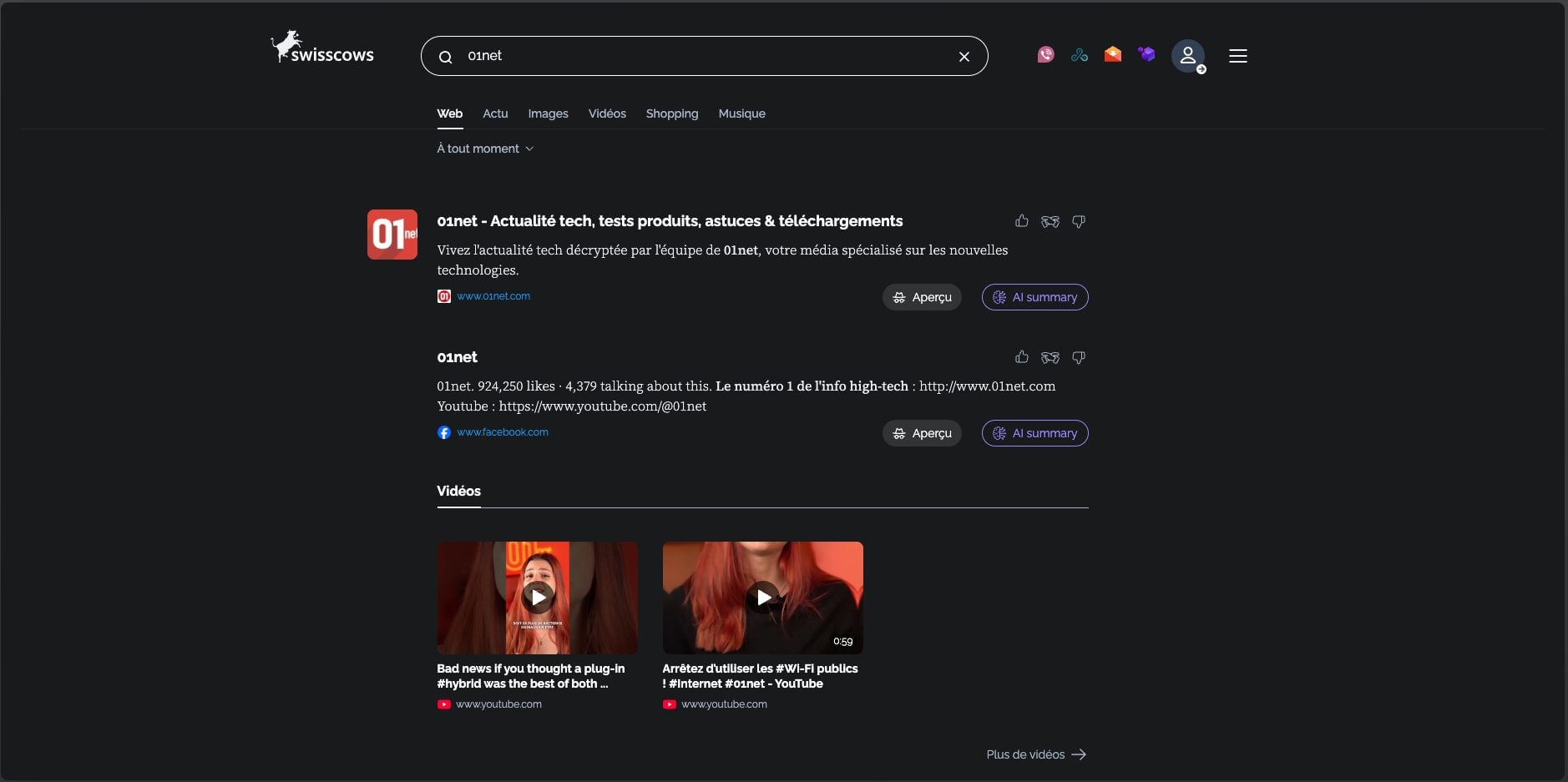
Task: Switch to the Actu tab
Action: click(x=495, y=114)
